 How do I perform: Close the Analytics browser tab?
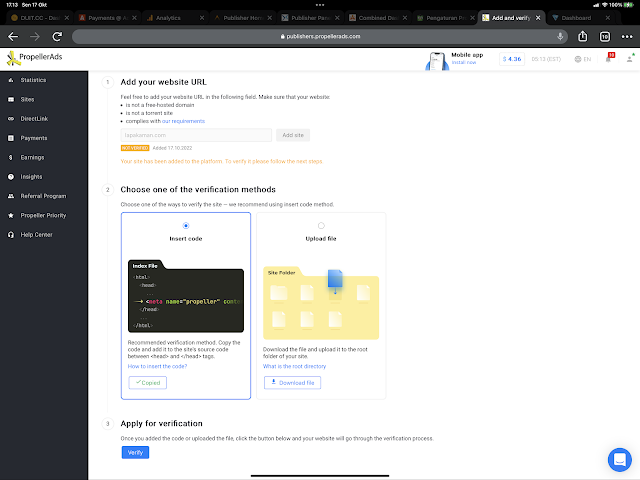click(x=202, y=18)
